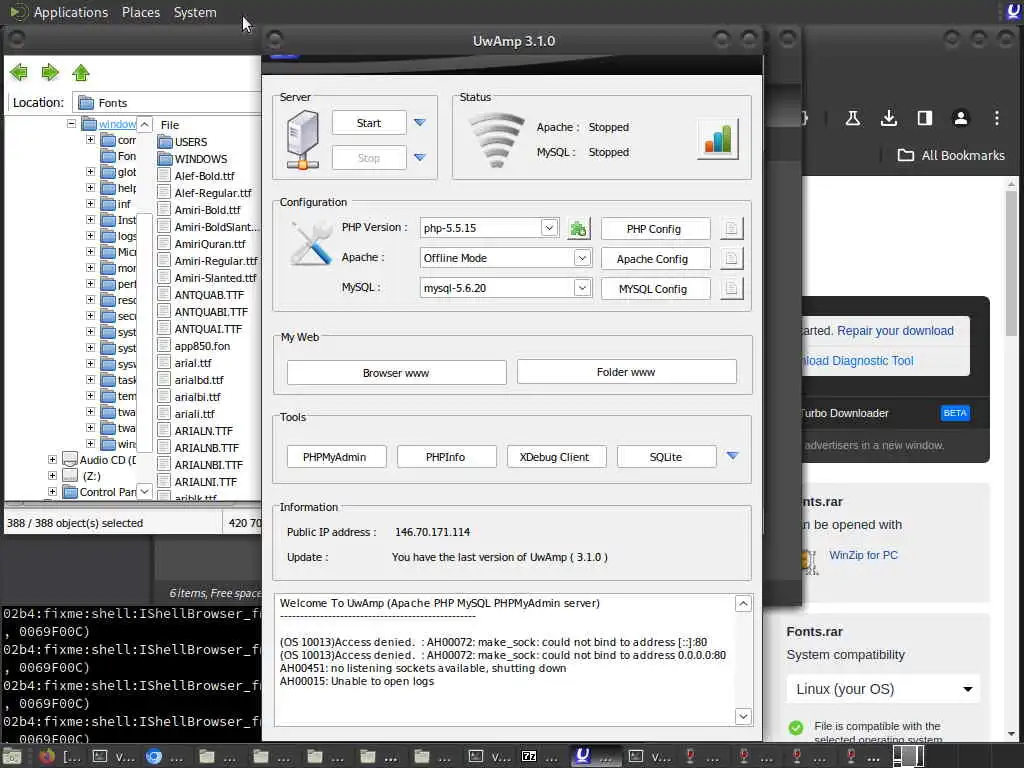
Task: Open the Applications menu
Action: click(x=71, y=12)
